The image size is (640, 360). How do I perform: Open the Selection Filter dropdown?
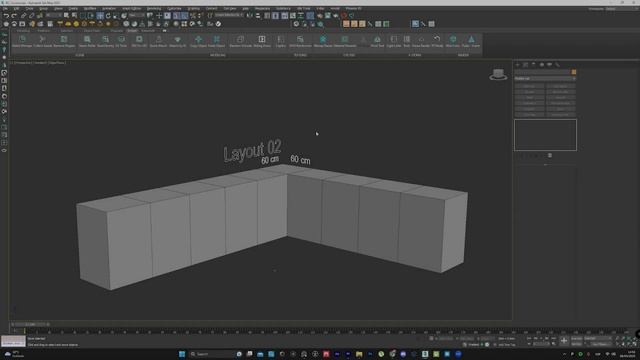[x=53, y=16]
